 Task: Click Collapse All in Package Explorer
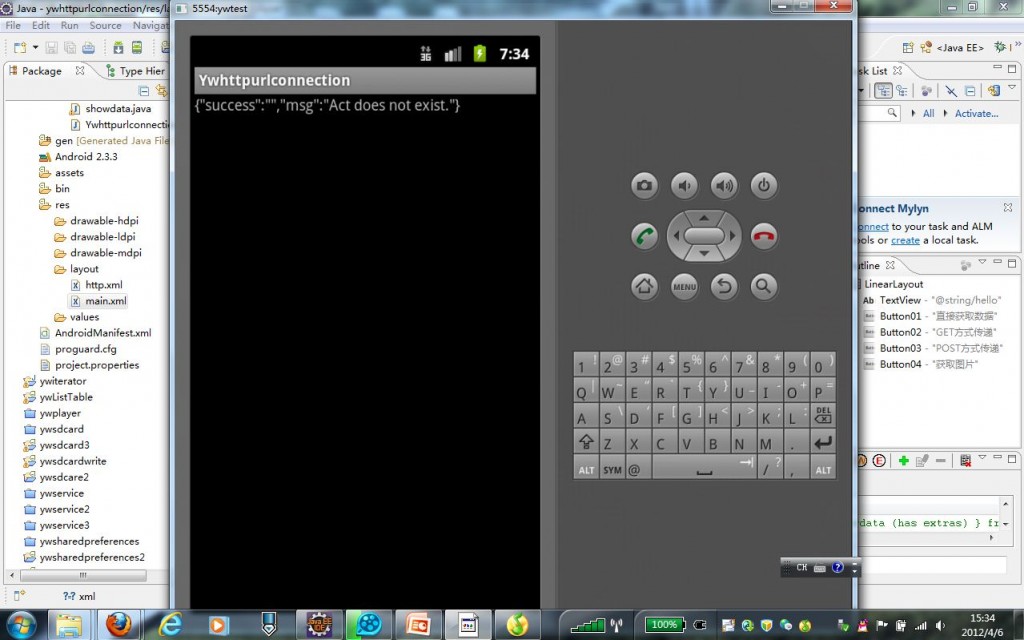[x=144, y=91]
